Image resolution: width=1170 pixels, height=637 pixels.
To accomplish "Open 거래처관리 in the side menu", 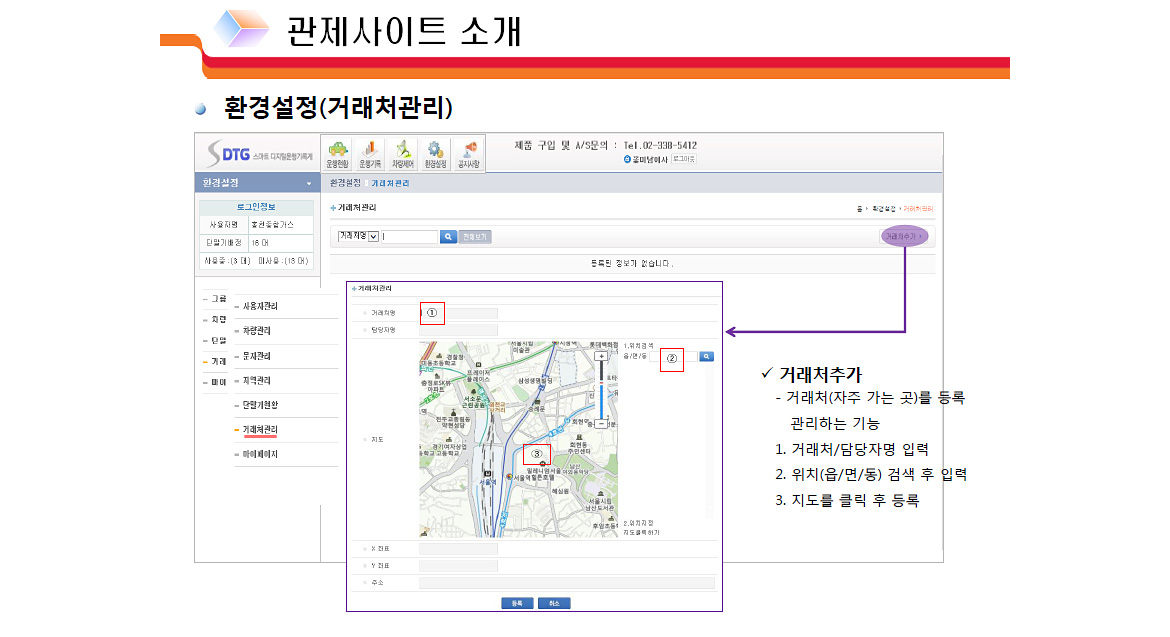I will [261, 429].
